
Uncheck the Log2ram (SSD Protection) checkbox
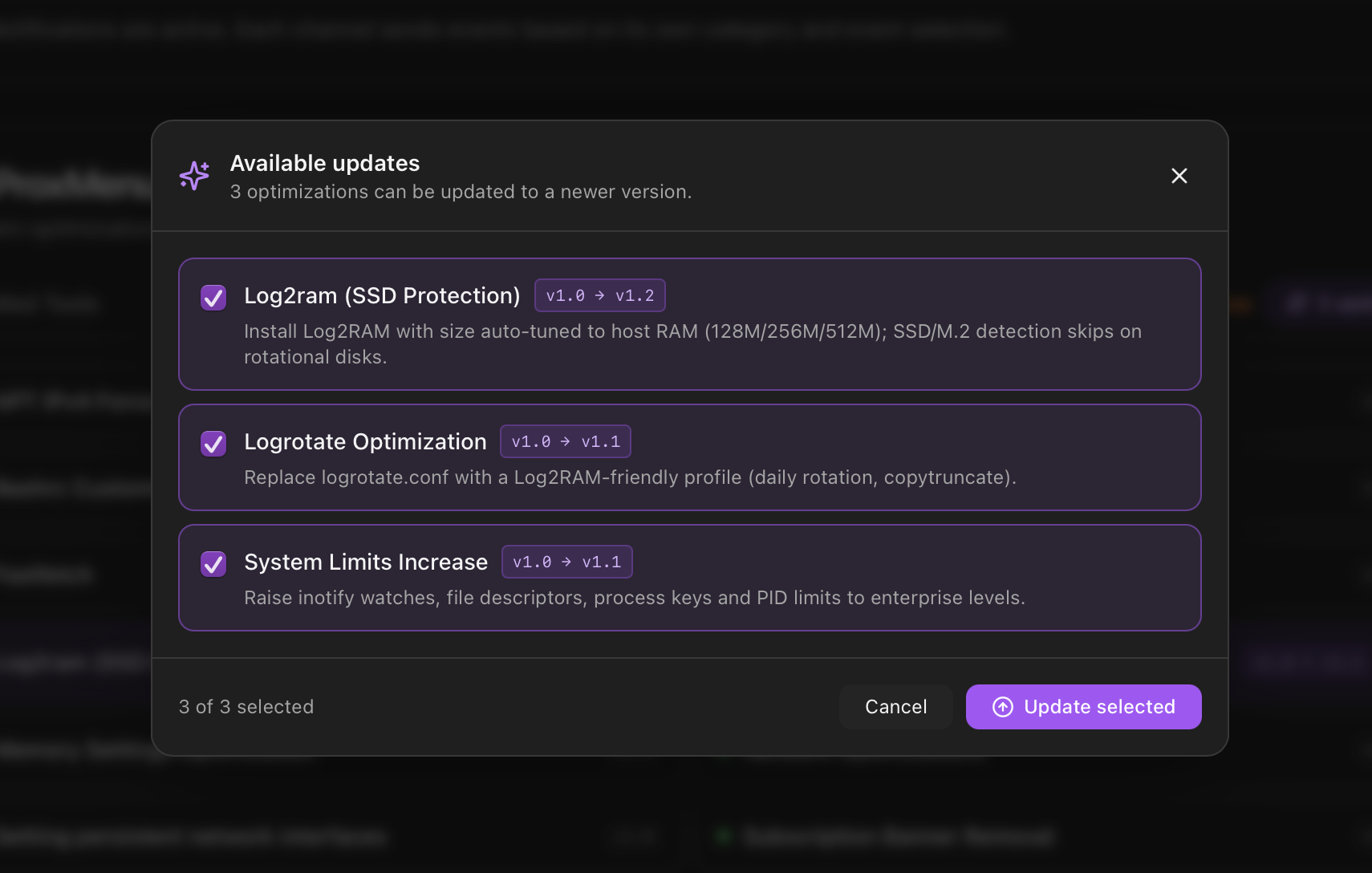pyautogui.click(x=213, y=298)
